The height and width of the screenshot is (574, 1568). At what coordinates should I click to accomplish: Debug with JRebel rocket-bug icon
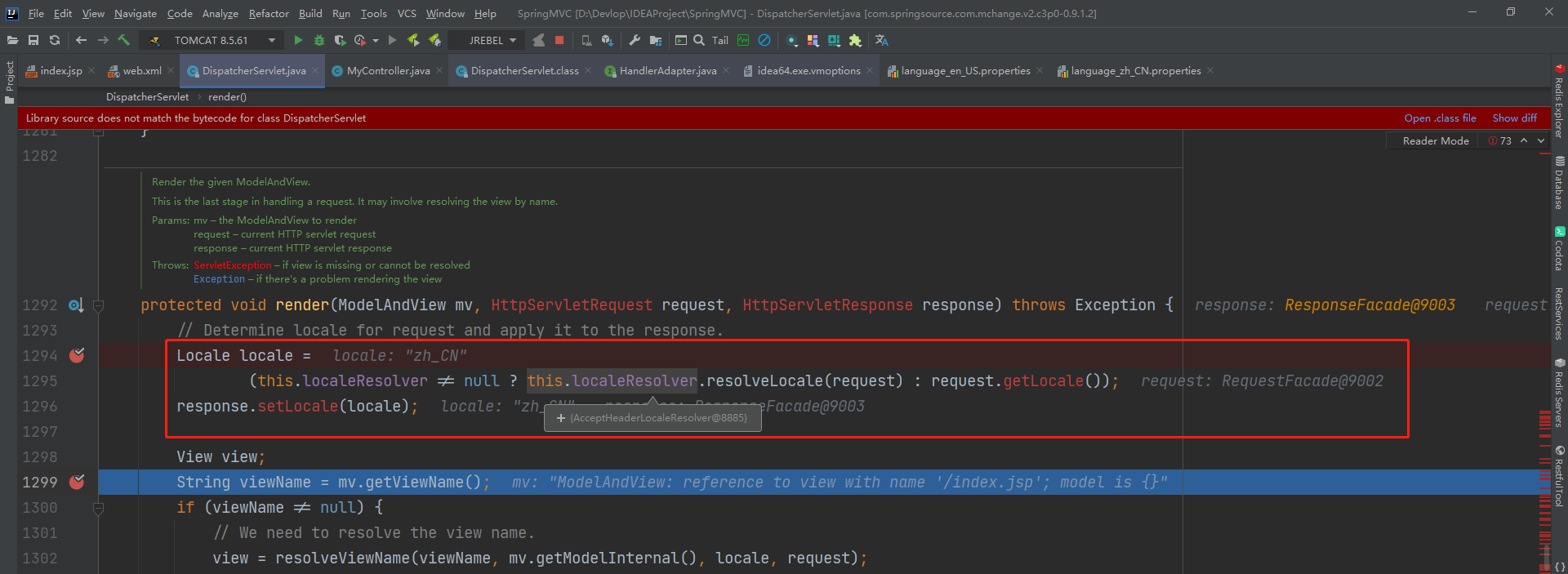[x=434, y=40]
